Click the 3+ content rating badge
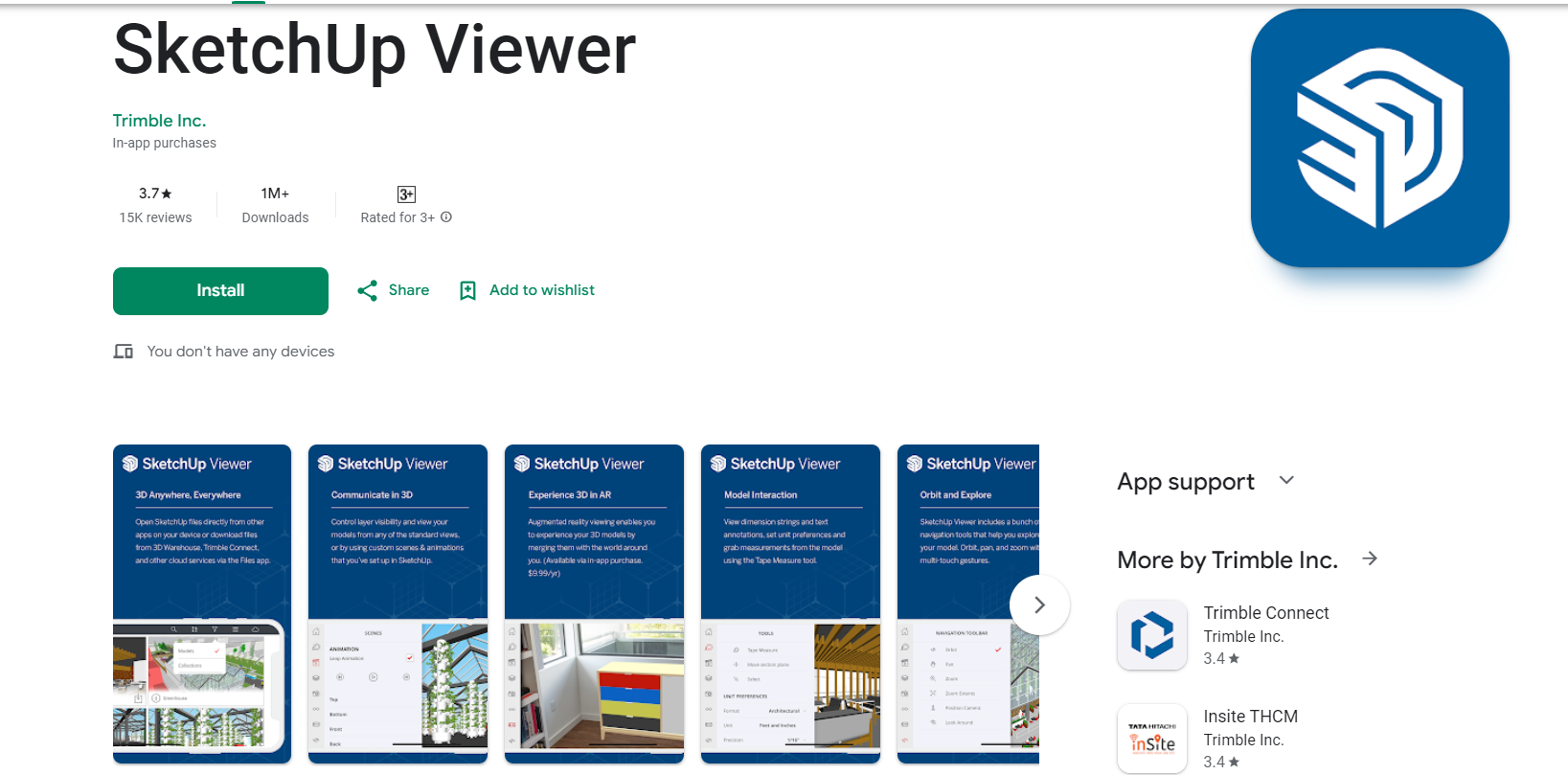Screen dimensions: 1568x775 406,194
